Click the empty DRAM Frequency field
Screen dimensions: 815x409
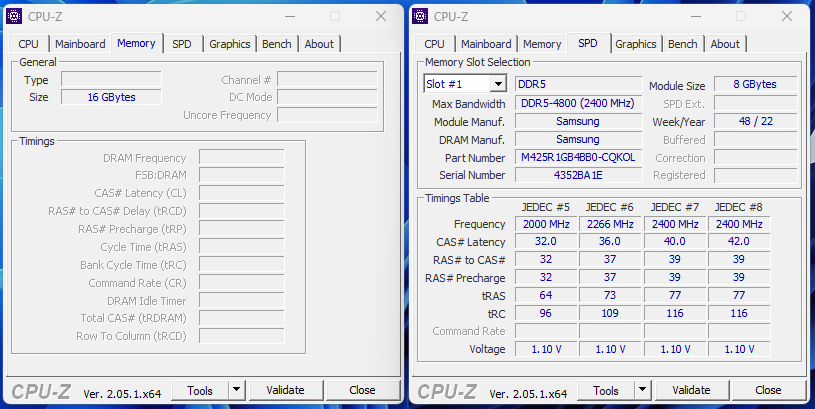pos(242,157)
